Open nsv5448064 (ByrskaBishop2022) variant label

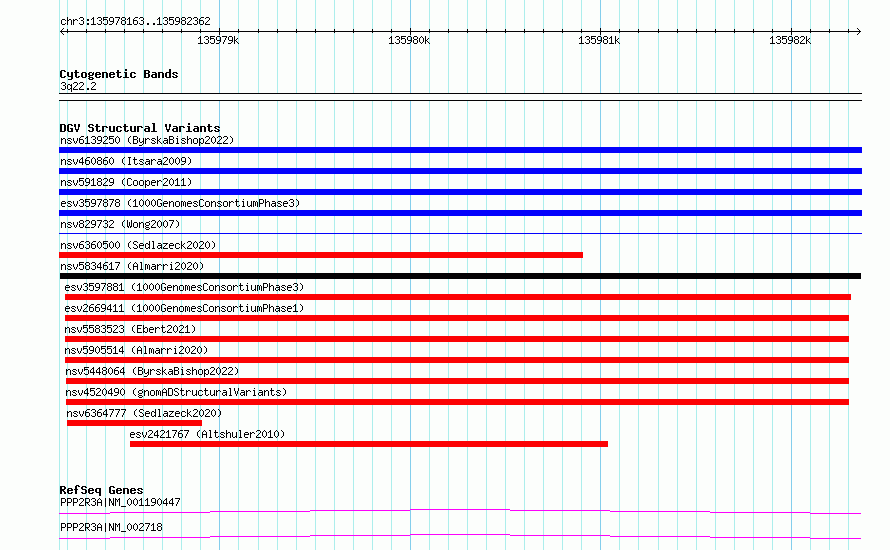click(x=152, y=371)
